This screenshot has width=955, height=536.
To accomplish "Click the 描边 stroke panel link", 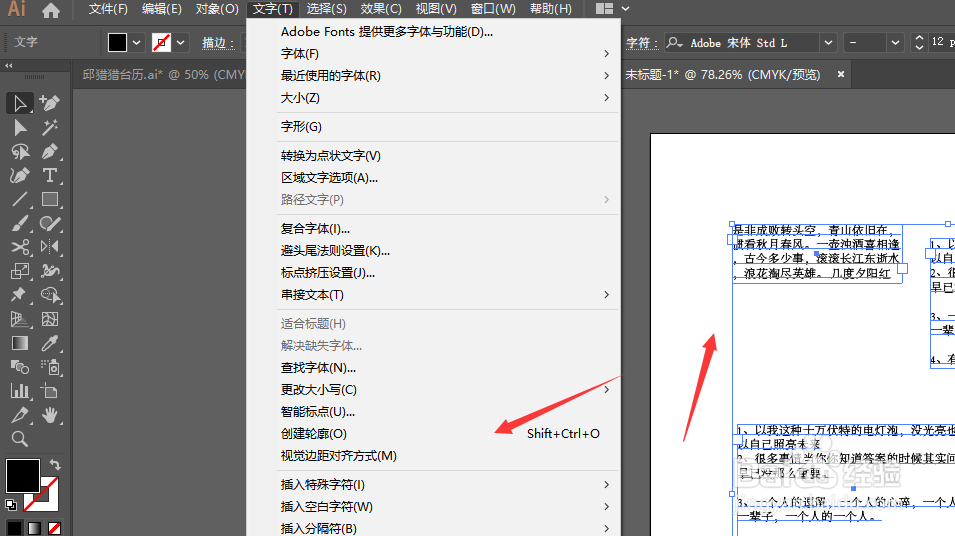I will pos(218,43).
